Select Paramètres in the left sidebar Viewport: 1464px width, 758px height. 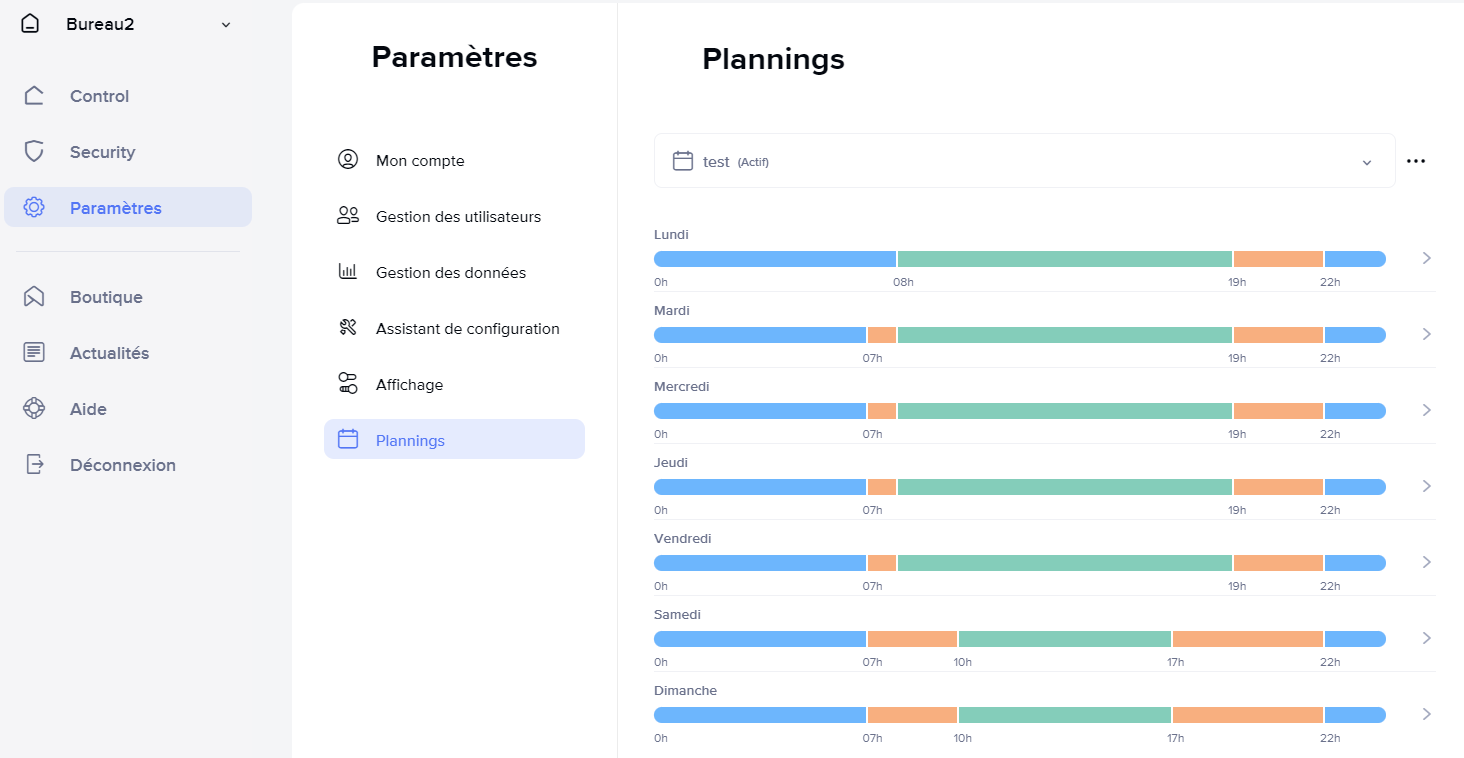pyautogui.click(x=115, y=208)
